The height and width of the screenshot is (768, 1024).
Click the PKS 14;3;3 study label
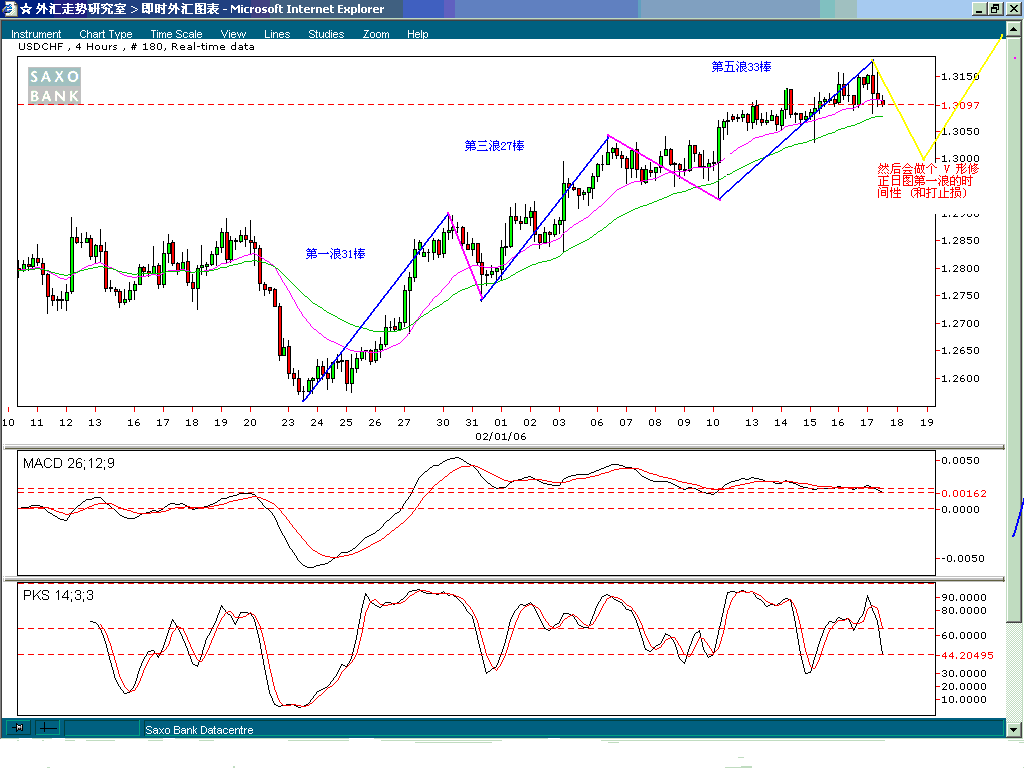tap(58, 595)
